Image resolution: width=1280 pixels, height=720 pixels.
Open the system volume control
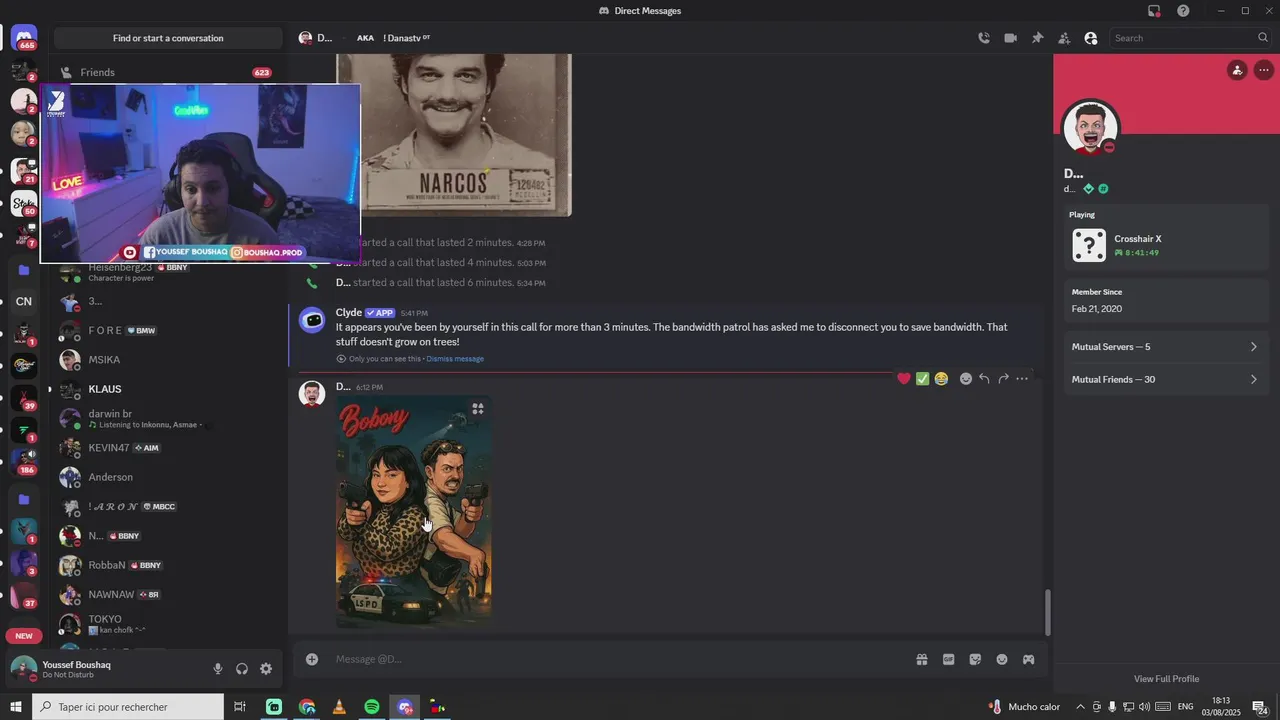point(1144,707)
